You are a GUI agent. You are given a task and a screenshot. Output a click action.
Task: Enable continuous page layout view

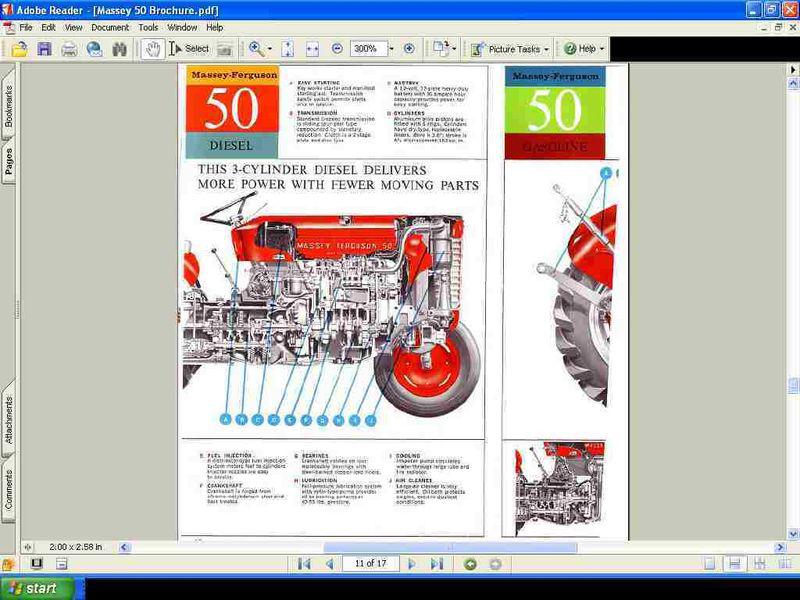coord(735,564)
